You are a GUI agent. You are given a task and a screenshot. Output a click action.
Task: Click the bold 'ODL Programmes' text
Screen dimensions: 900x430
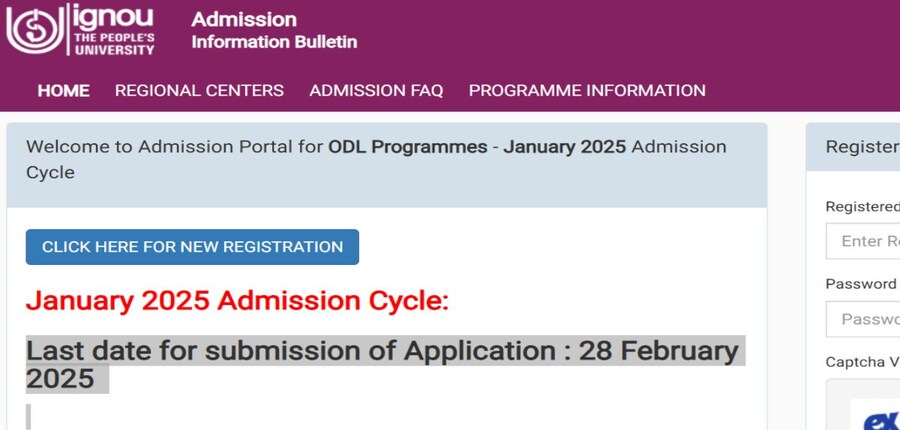tap(408, 147)
